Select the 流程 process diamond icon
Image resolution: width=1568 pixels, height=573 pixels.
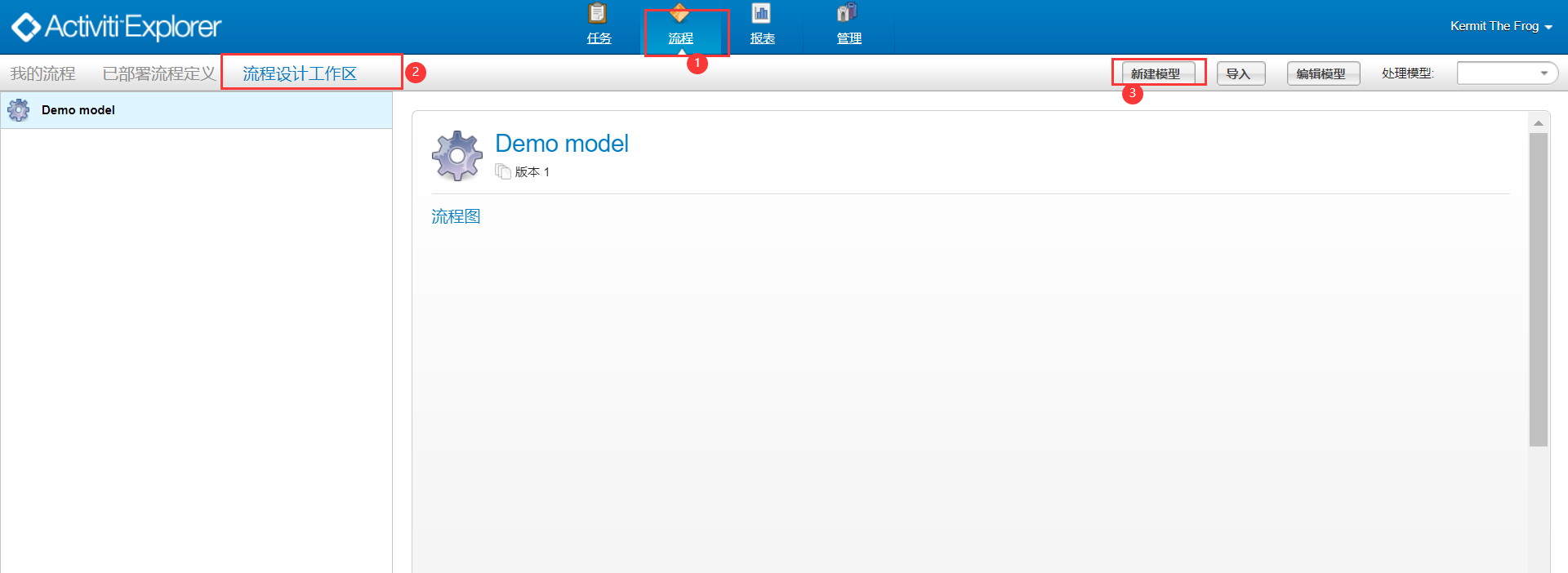(679, 14)
